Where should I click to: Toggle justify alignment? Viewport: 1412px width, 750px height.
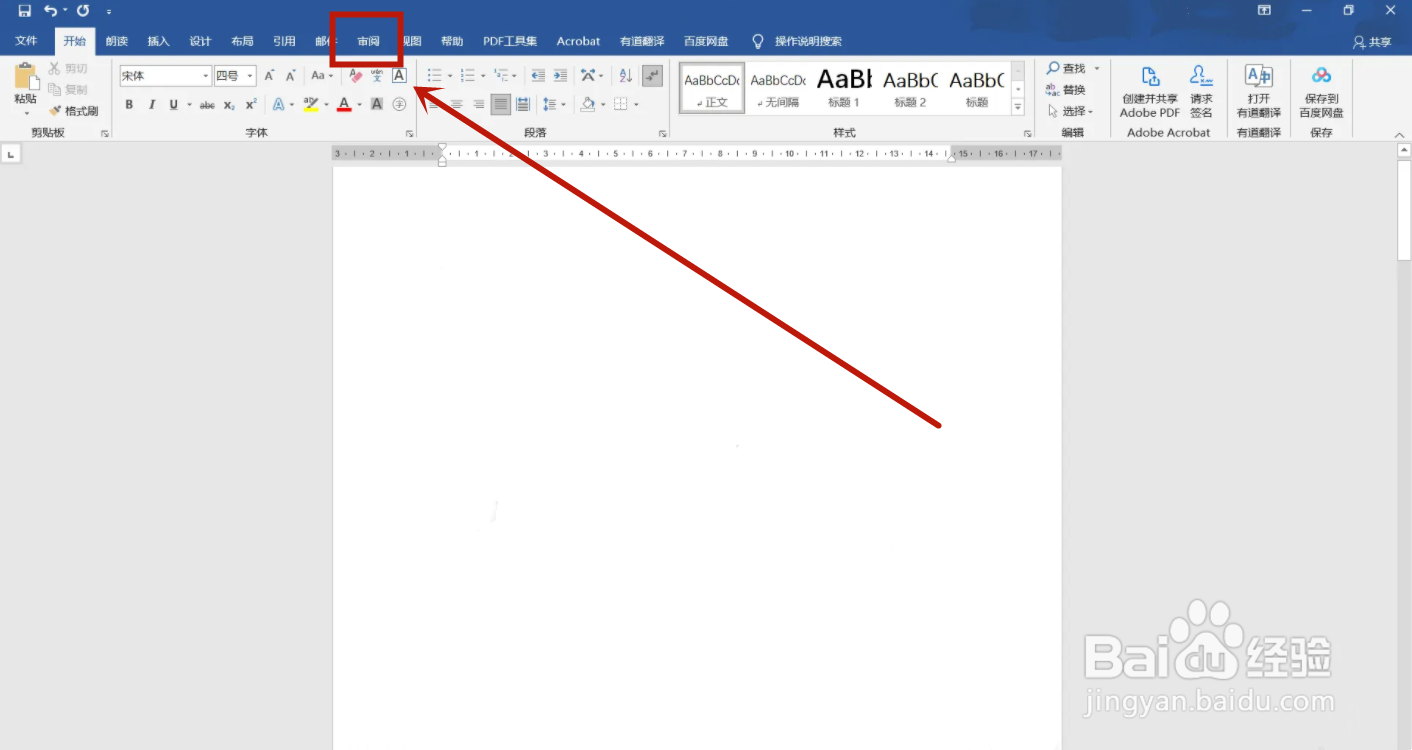tap(500, 104)
